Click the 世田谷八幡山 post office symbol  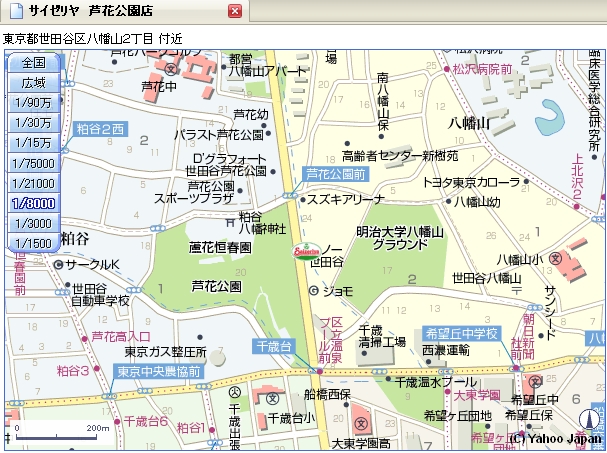click(516, 290)
